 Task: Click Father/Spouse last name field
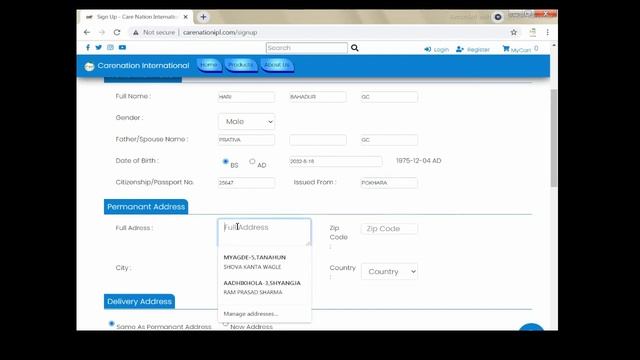(x=389, y=140)
